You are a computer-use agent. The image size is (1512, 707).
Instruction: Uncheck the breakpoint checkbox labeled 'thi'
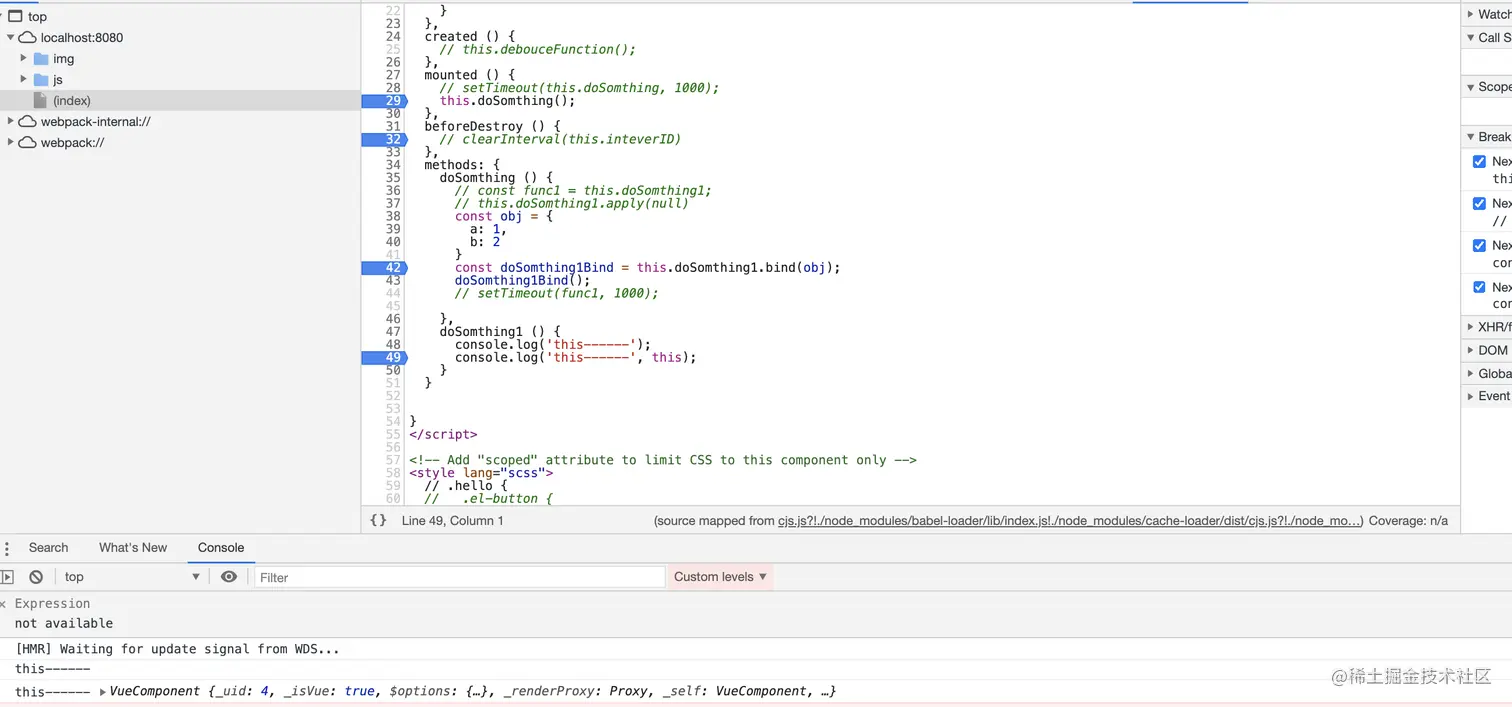1479,161
